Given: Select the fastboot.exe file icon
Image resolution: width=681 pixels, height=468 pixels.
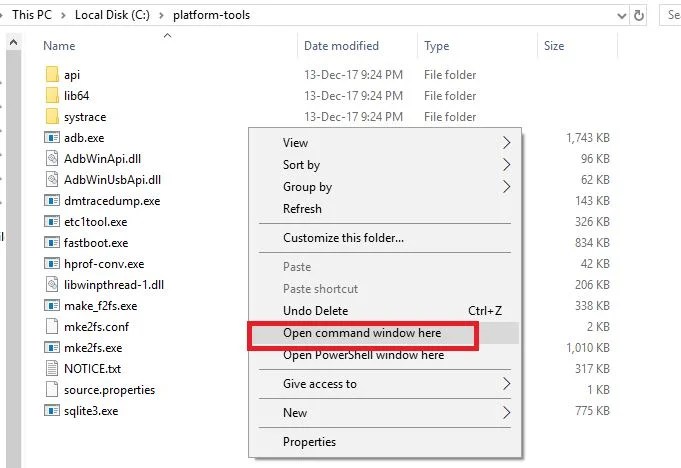Looking at the screenshot, I should pyautogui.click(x=53, y=243).
